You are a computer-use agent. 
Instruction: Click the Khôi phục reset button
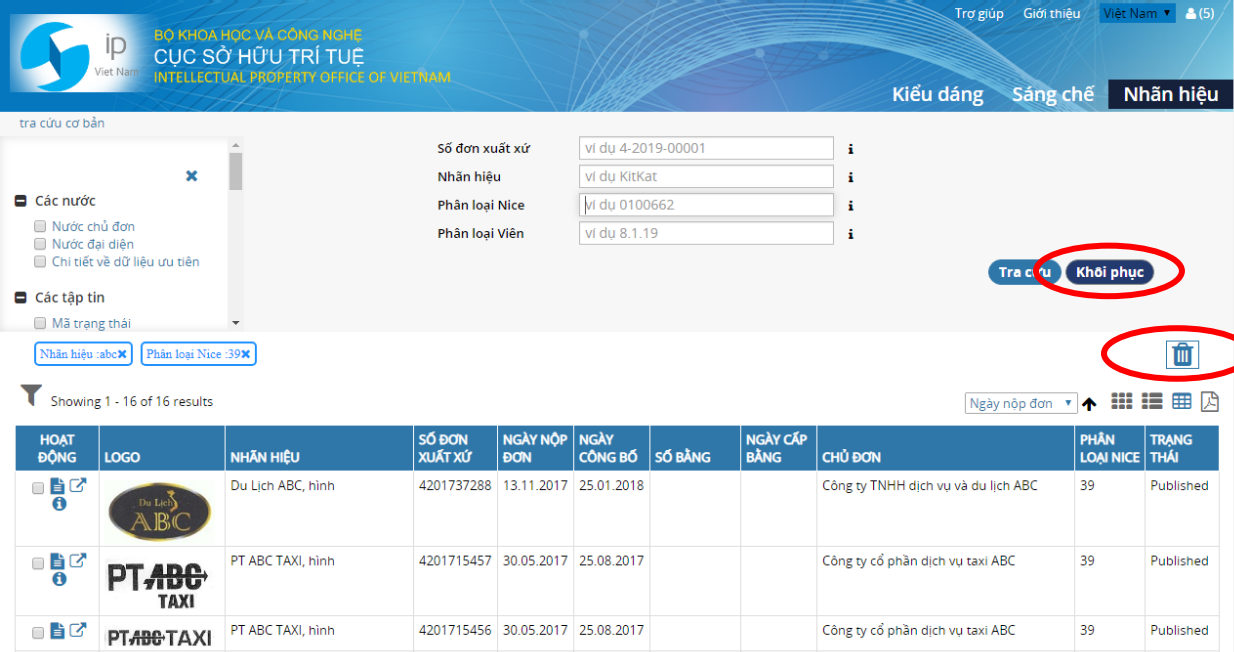coord(1110,272)
